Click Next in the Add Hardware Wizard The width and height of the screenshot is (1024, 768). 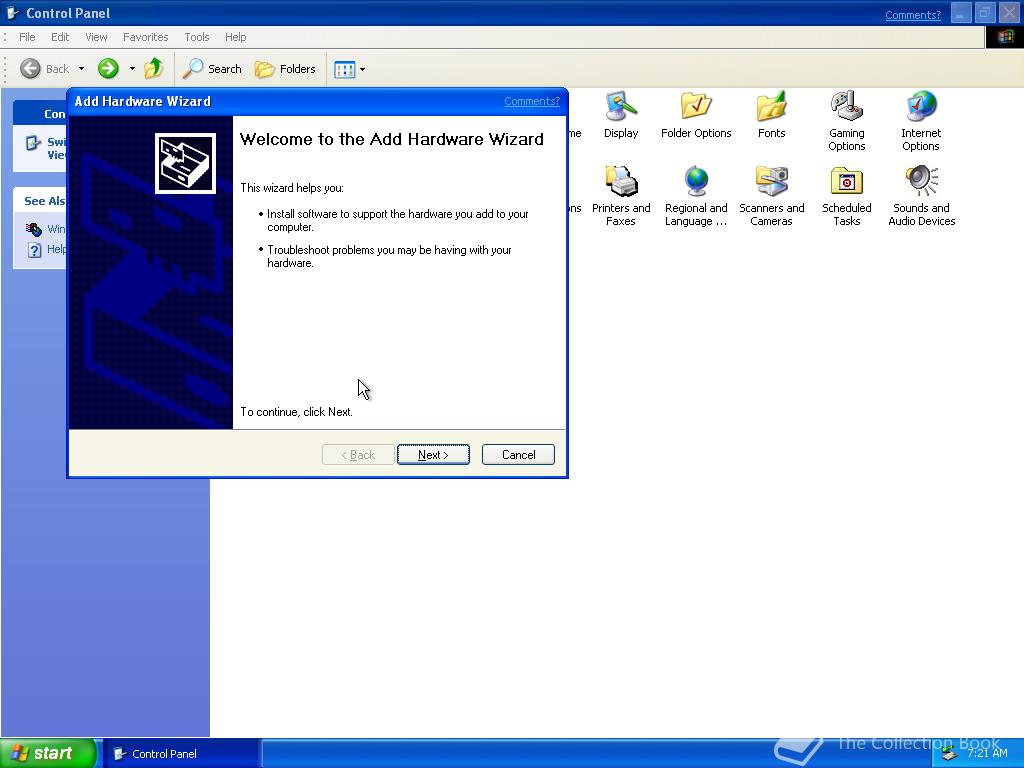point(433,455)
